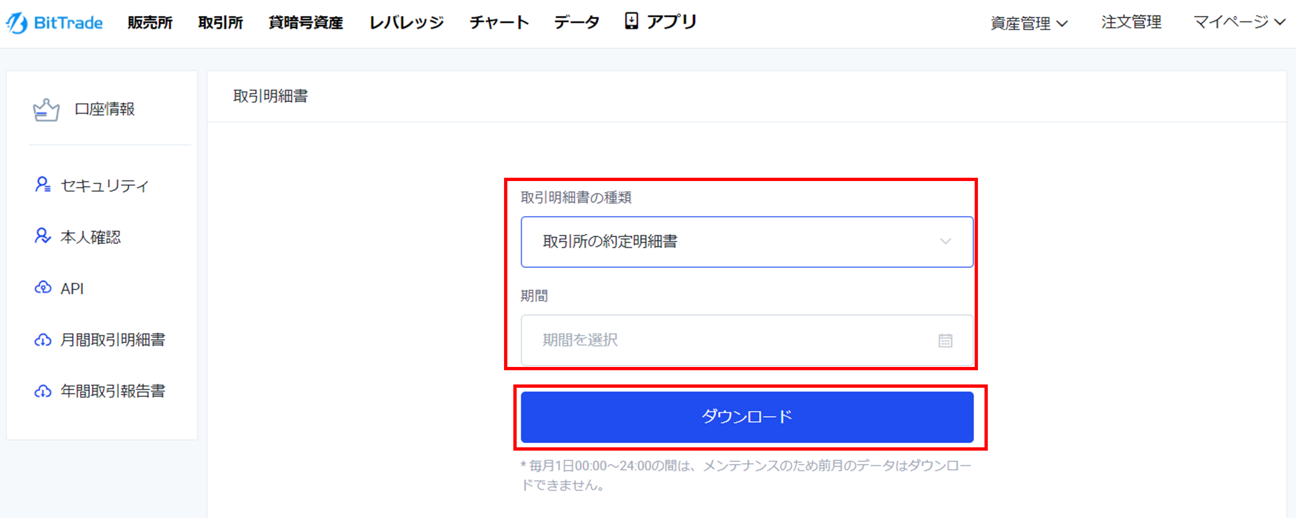Open the チャート navigation item
This screenshot has height=518, width=1296.
coord(499,22)
